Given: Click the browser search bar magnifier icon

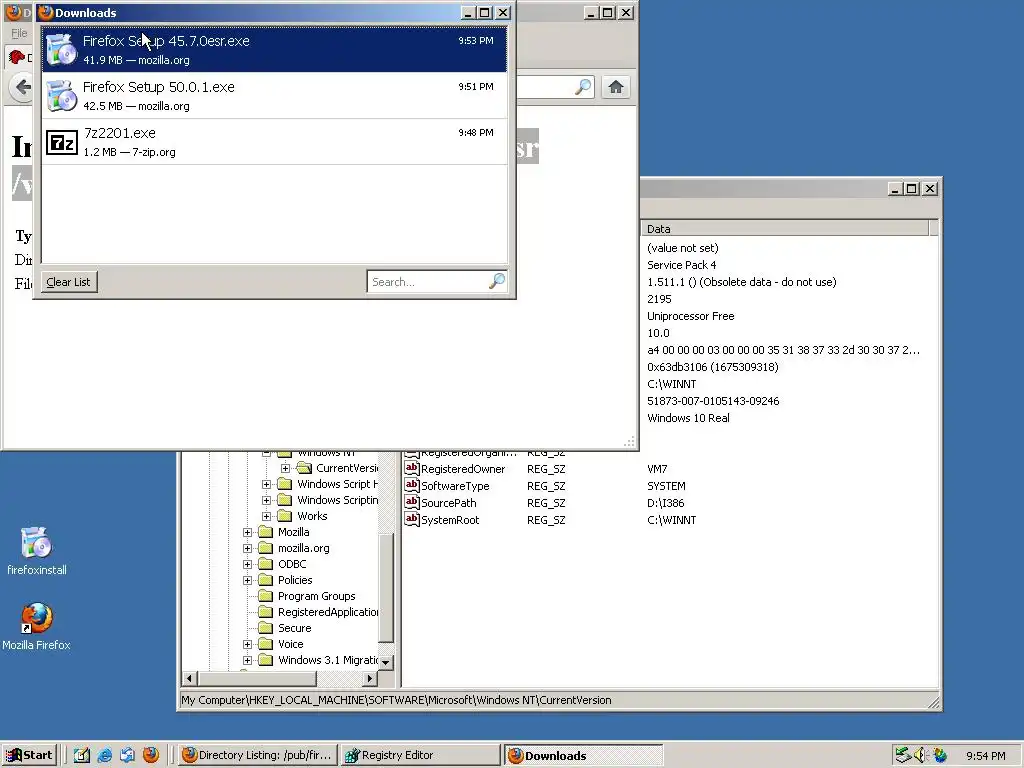Looking at the screenshot, I should click(x=583, y=87).
